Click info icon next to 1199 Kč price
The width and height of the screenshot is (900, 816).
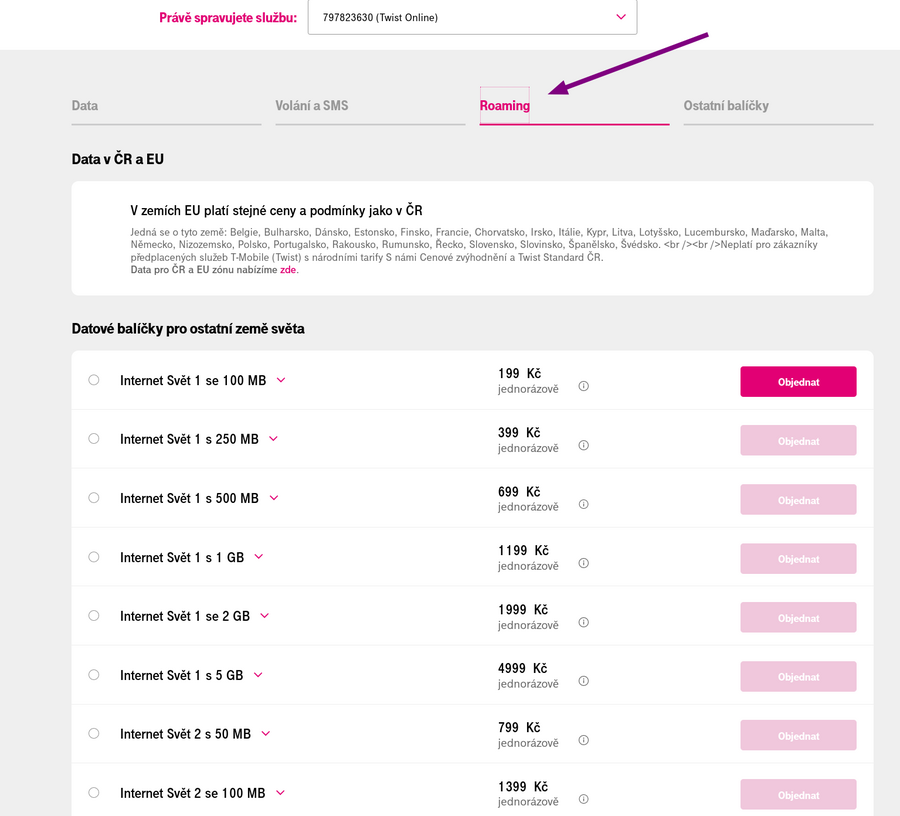[584, 563]
